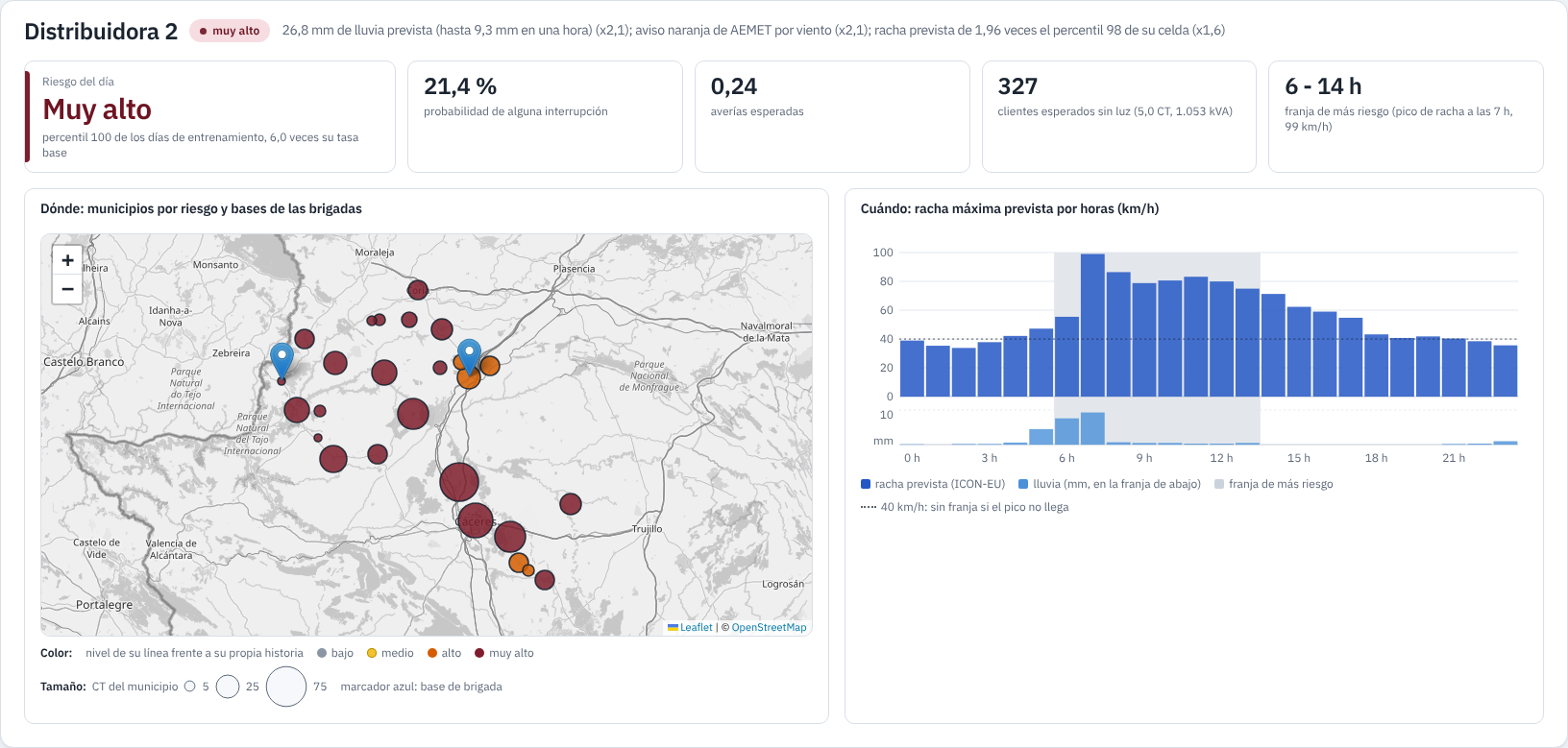The image size is (1568, 748).
Task: Click the 'bajo' gray legend dot
Action: tap(322, 653)
